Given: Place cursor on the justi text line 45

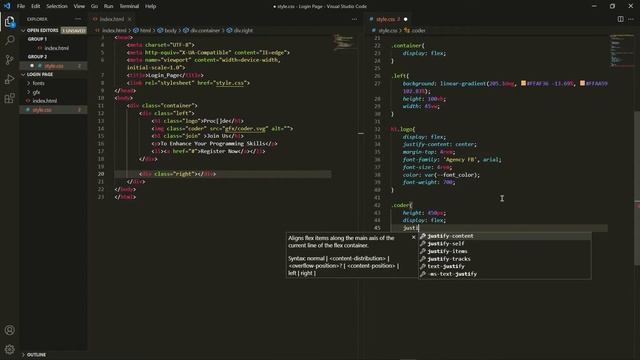Looking at the screenshot, I should click(411, 228).
